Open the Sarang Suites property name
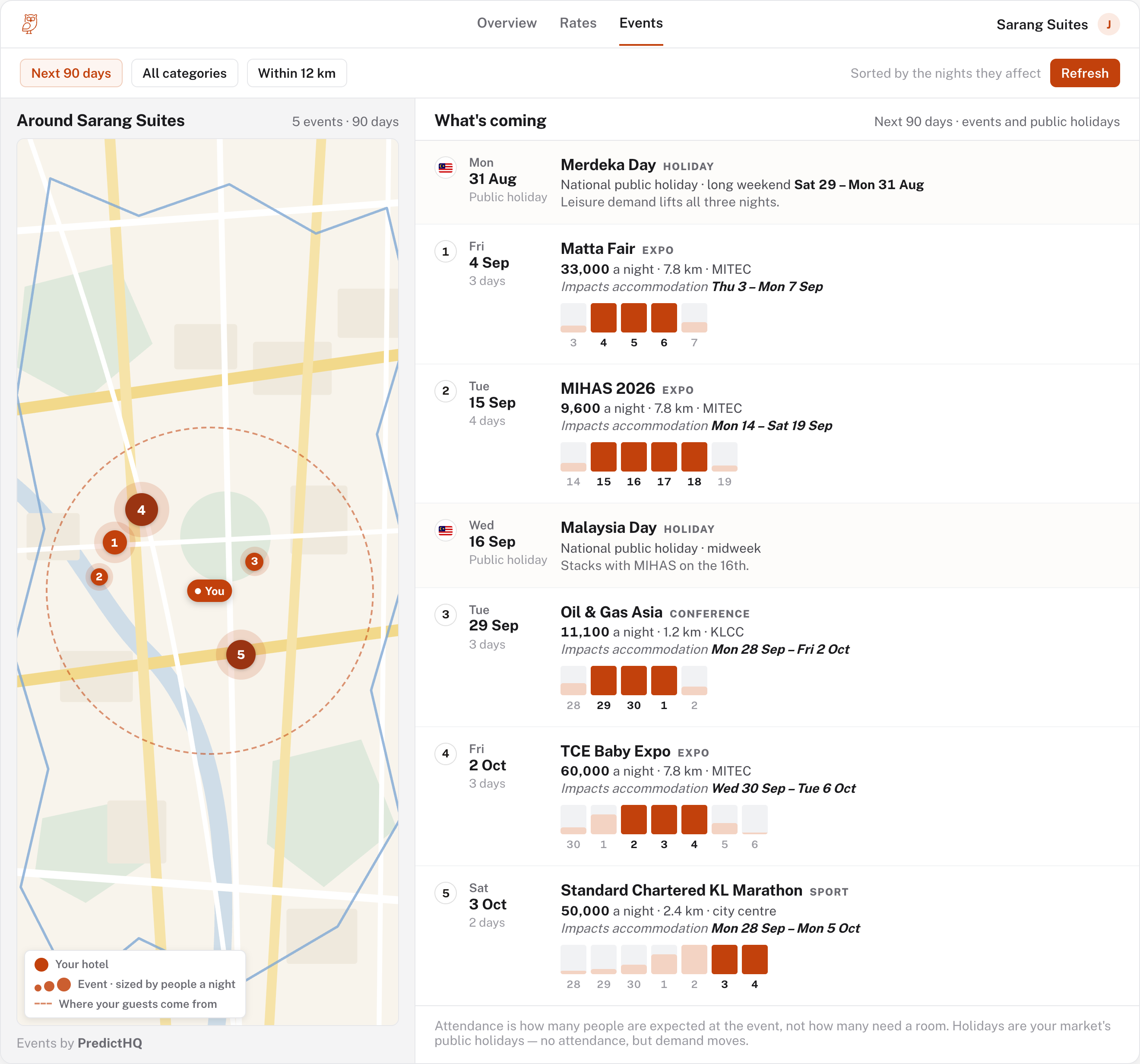 click(x=1042, y=25)
